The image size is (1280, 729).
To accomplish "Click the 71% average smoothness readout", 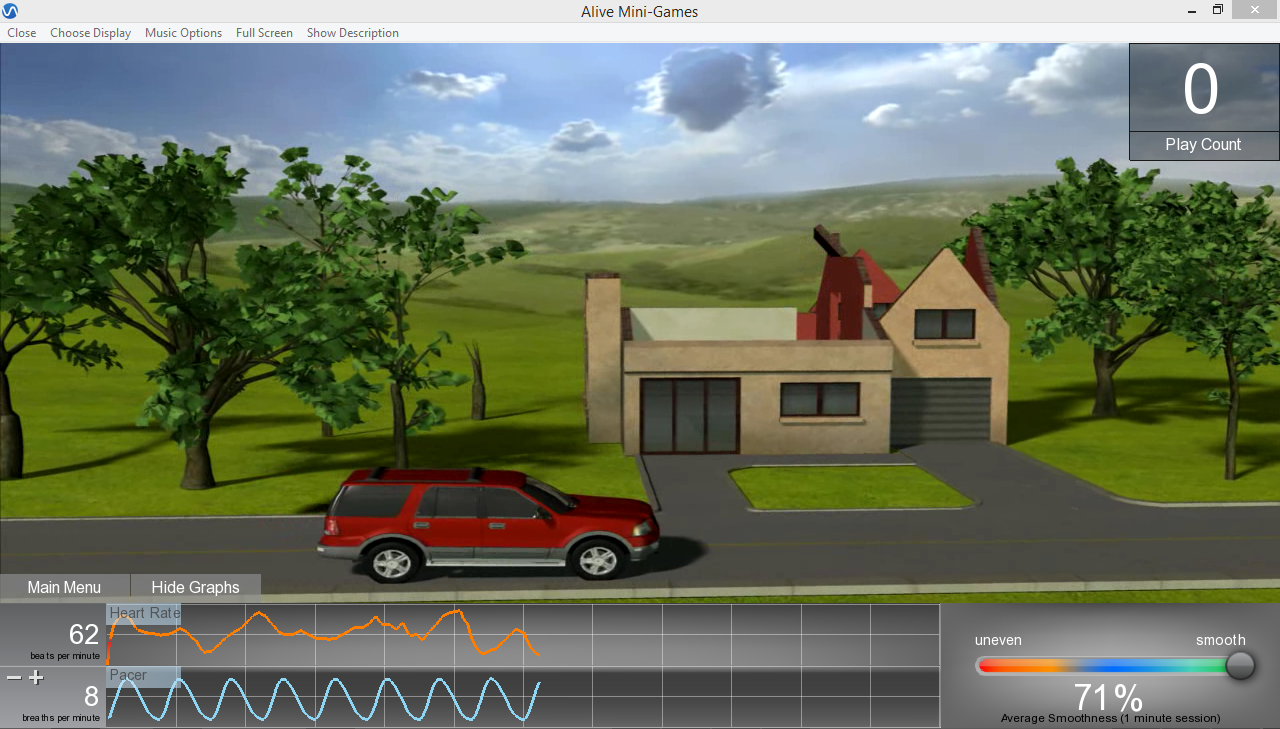I will point(1108,697).
